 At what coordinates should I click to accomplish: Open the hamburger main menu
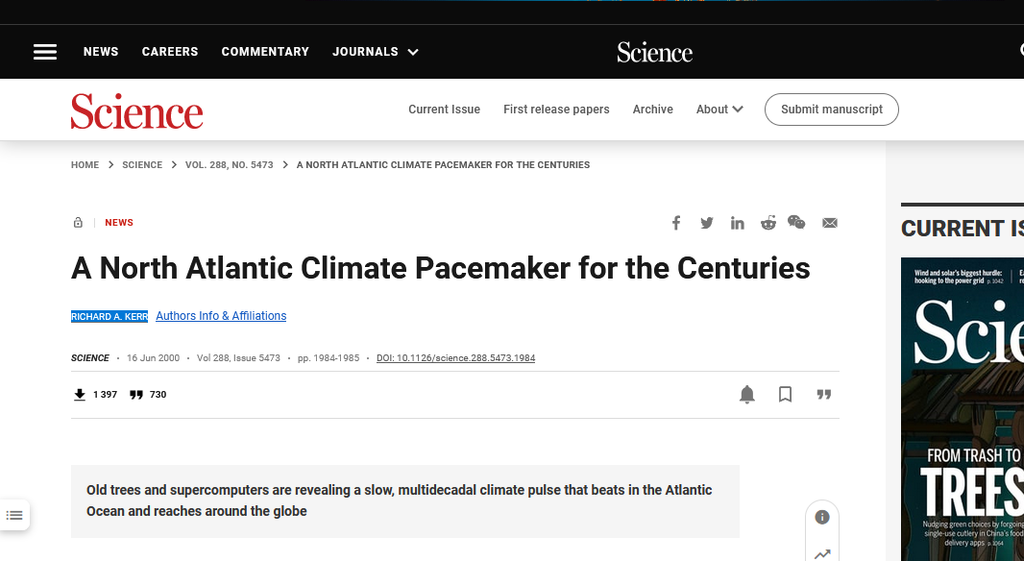[x=45, y=52]
